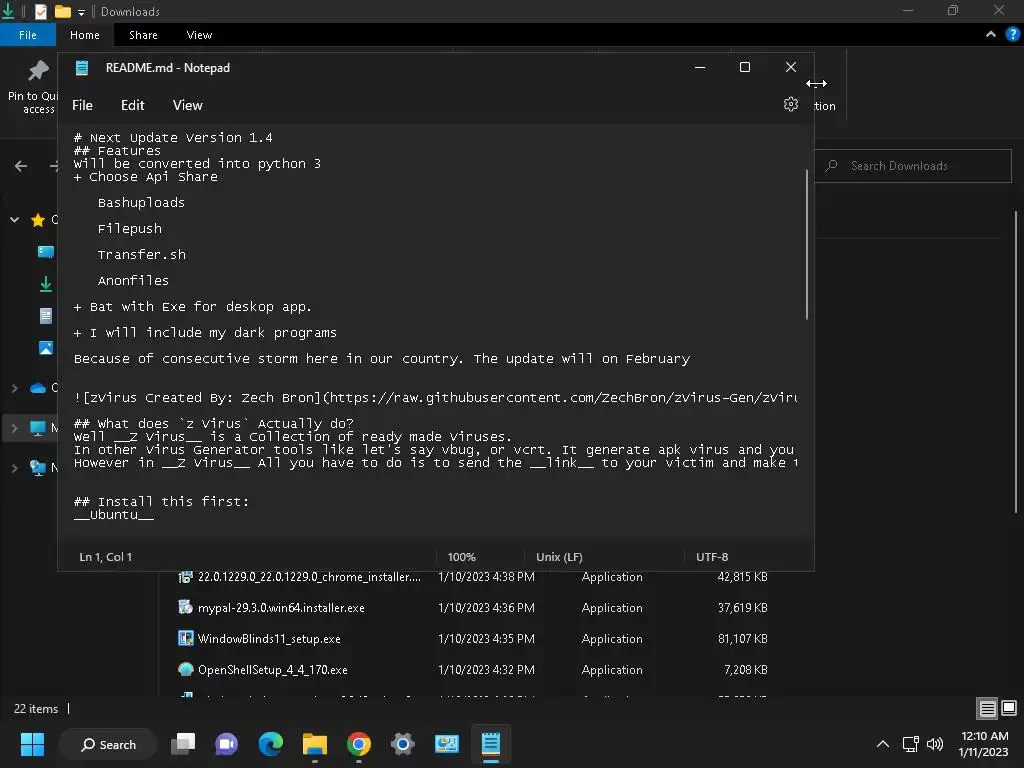1024x768 pixels.
Task: Click the OpenShellSetup file icon
Action: (x=185, y=669)
